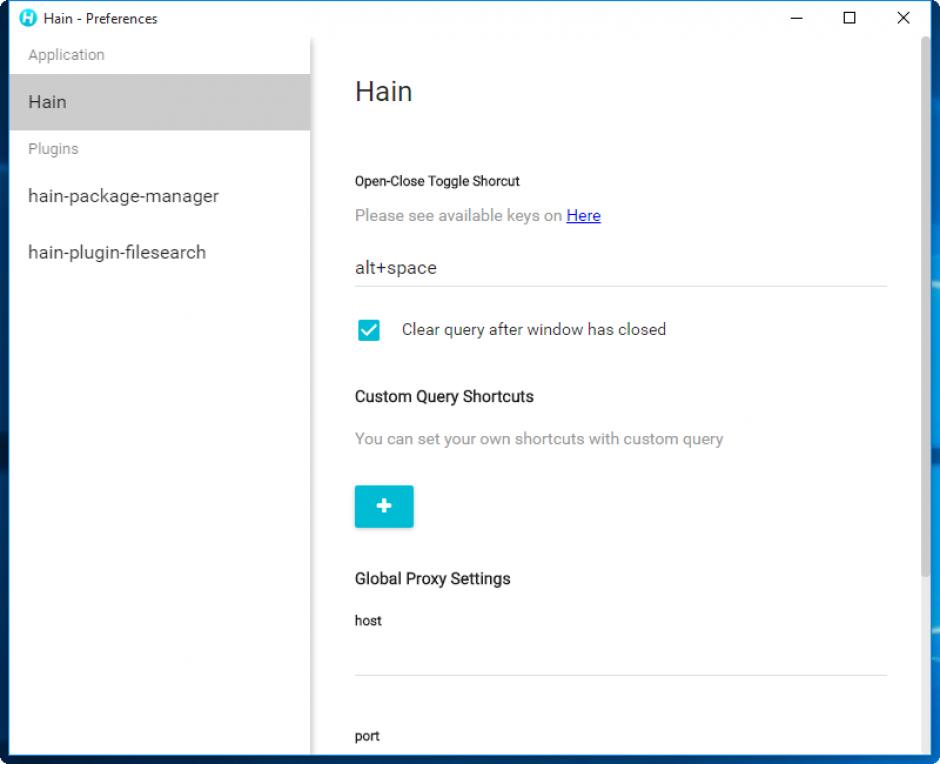Image resolution: width=940 pixels, height=764 pixels.
Task: Focus the alt+space shortcut input field
Action: pyautogui.click(x=620, y=268)
